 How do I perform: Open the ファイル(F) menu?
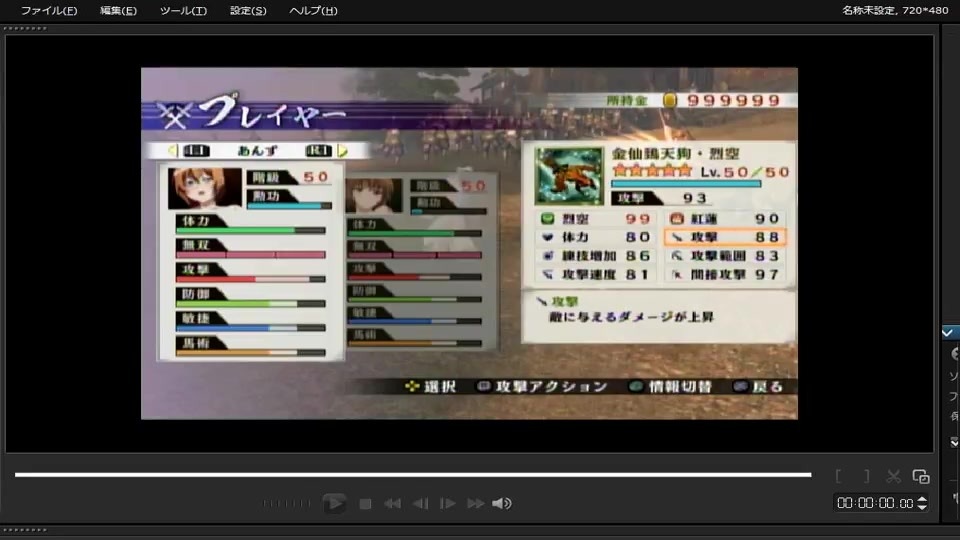point(49,10)
